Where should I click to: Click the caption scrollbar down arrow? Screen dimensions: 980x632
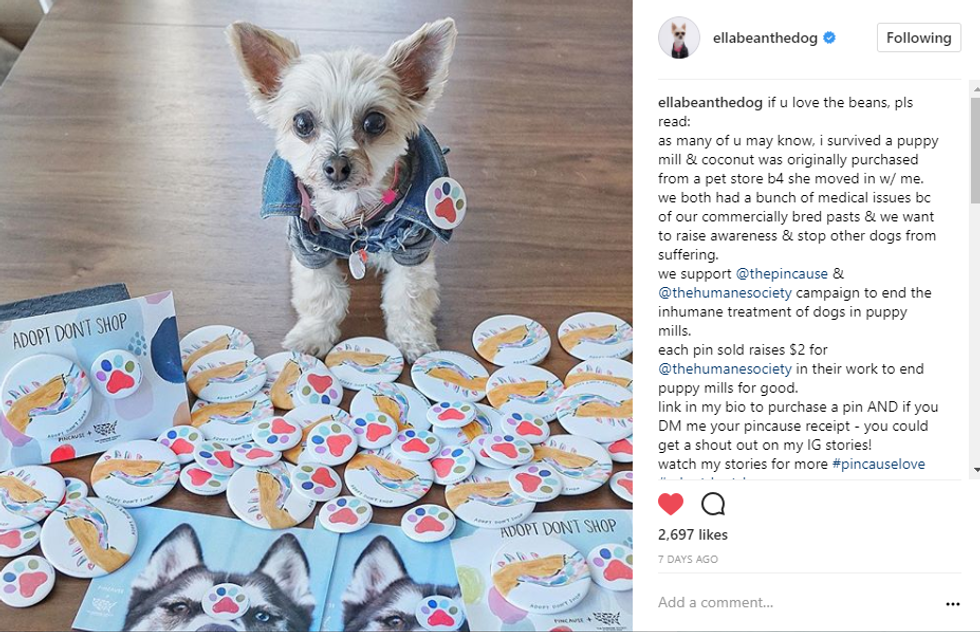[x=976, y=469]
